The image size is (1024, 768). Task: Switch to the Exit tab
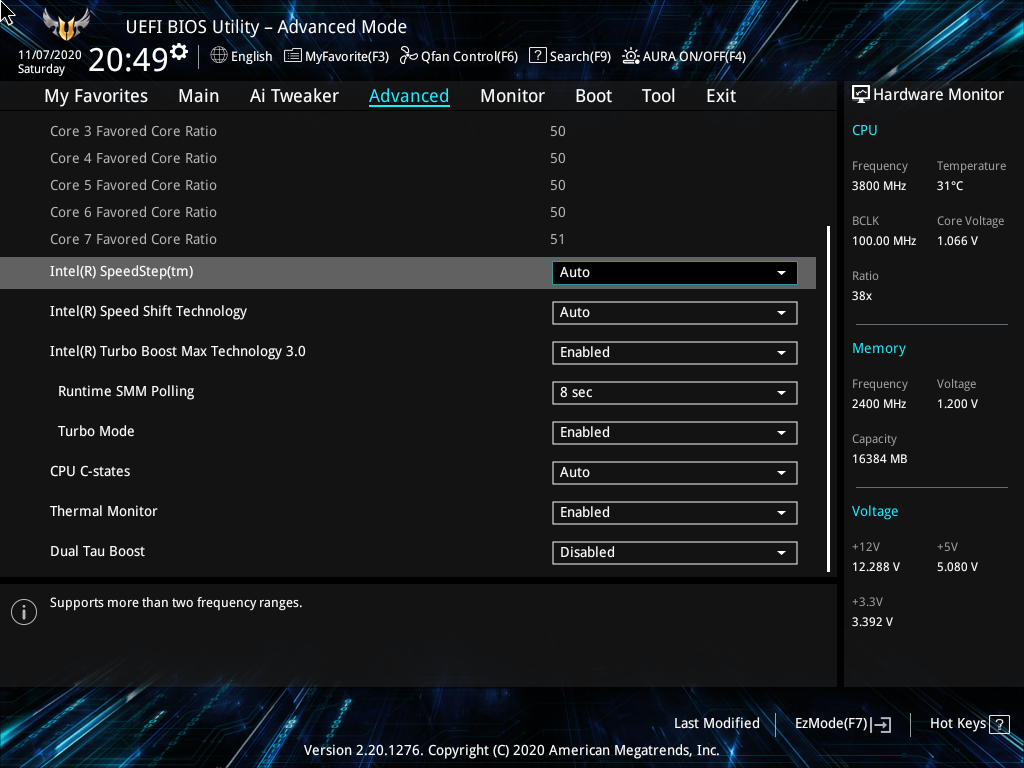point(721,96)
